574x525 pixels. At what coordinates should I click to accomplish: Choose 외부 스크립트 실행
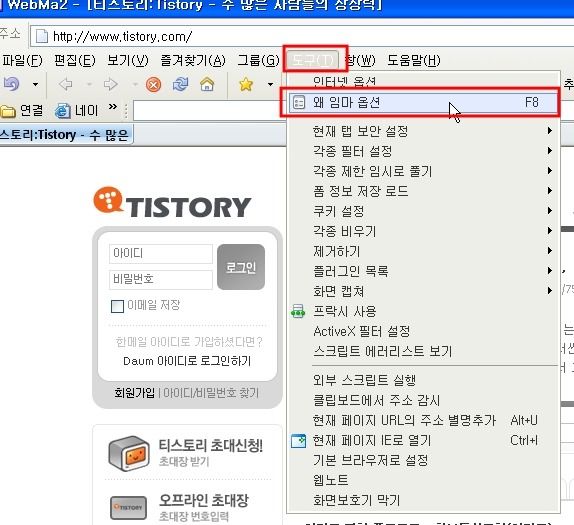click(x=423, y=380)
